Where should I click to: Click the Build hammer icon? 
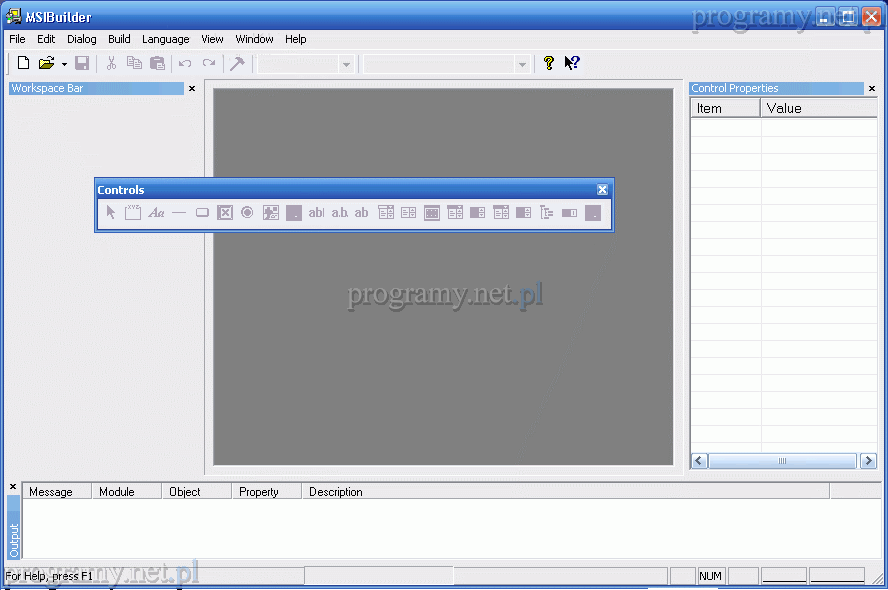coord(237,63)
